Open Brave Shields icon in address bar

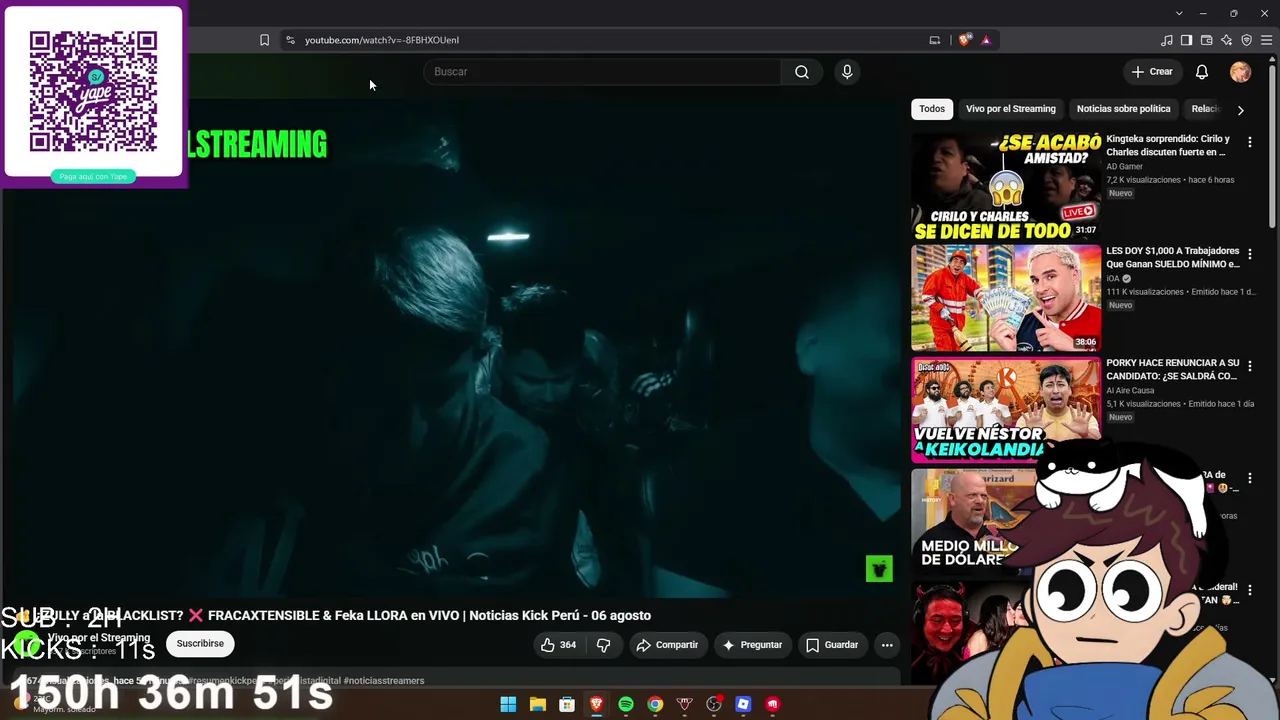[964, 40]
